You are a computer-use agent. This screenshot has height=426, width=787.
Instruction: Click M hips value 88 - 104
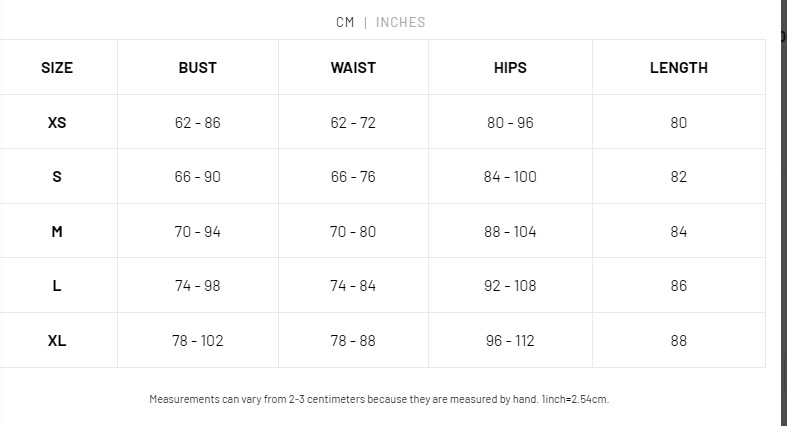tap(510, 231)
